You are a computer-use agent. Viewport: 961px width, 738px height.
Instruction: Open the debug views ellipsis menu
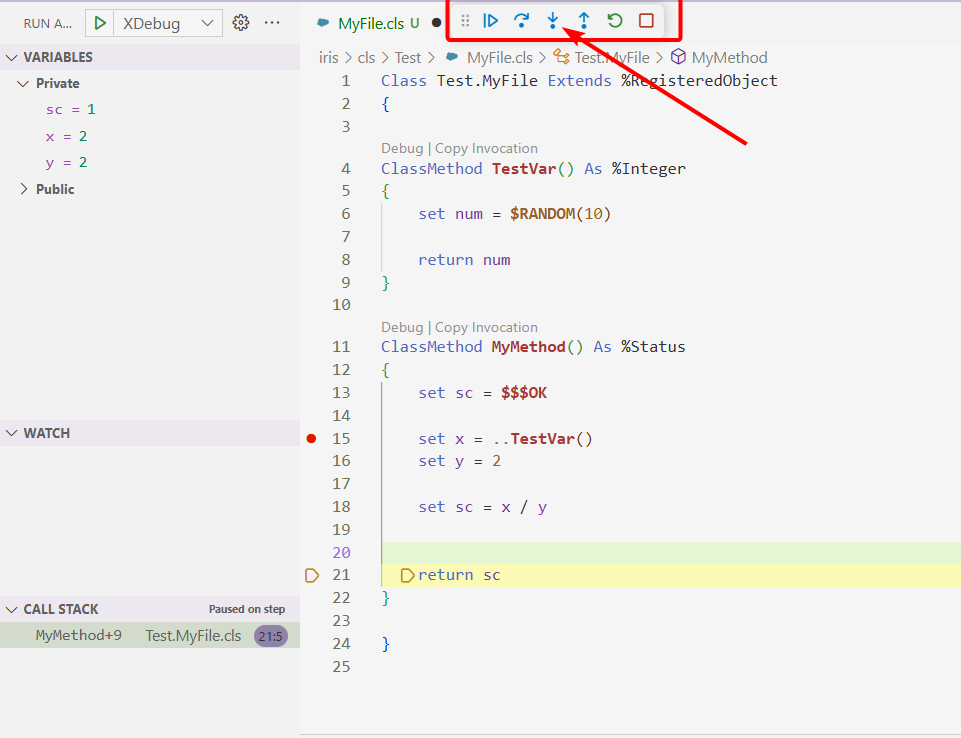272,22
